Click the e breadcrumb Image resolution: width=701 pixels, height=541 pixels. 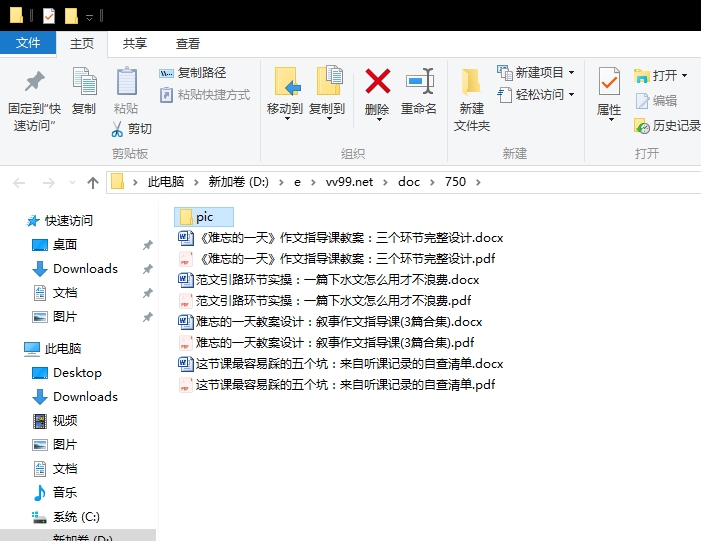click(297, 182)
